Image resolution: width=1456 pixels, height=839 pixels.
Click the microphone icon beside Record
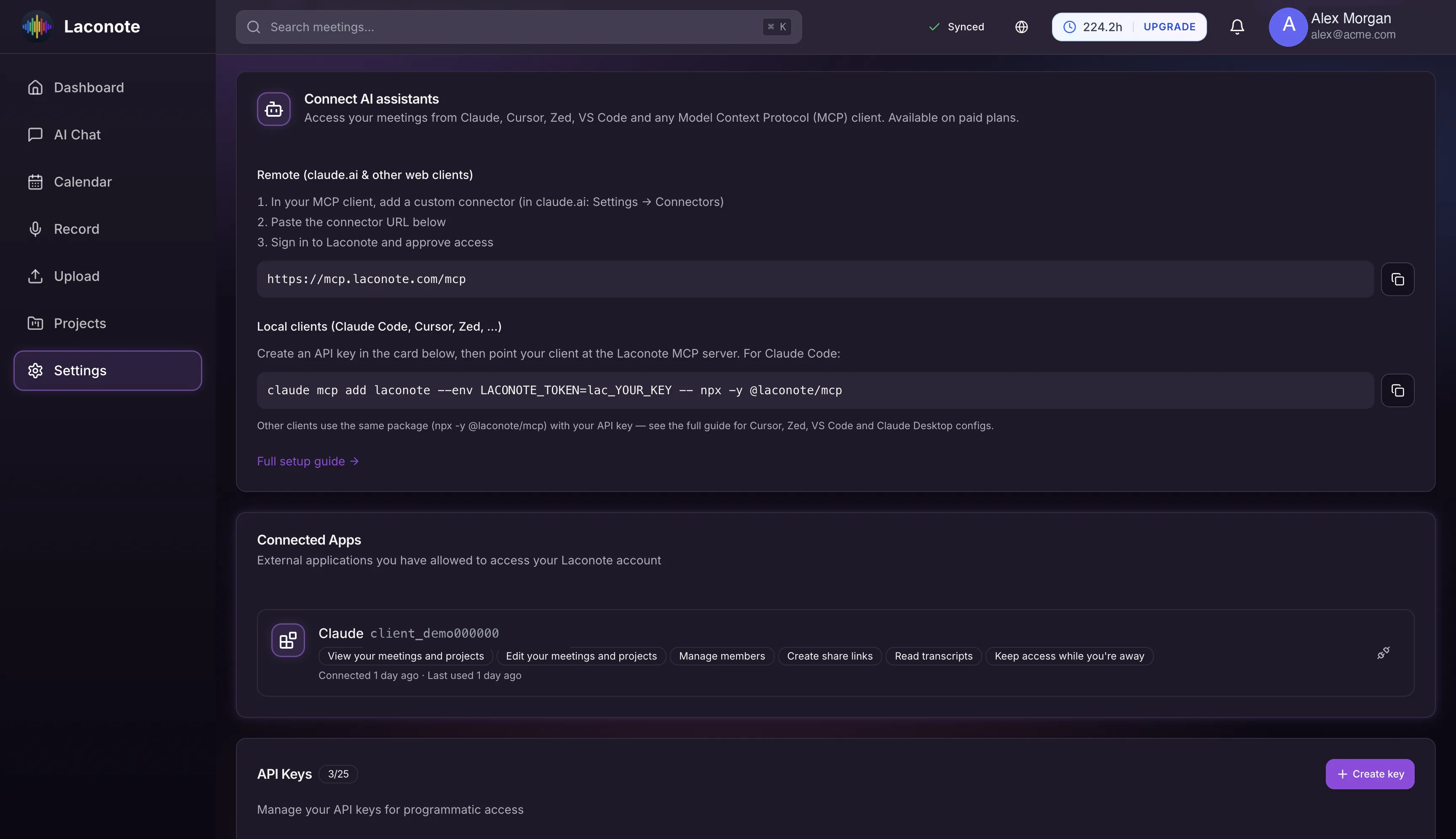pos(35,230)
